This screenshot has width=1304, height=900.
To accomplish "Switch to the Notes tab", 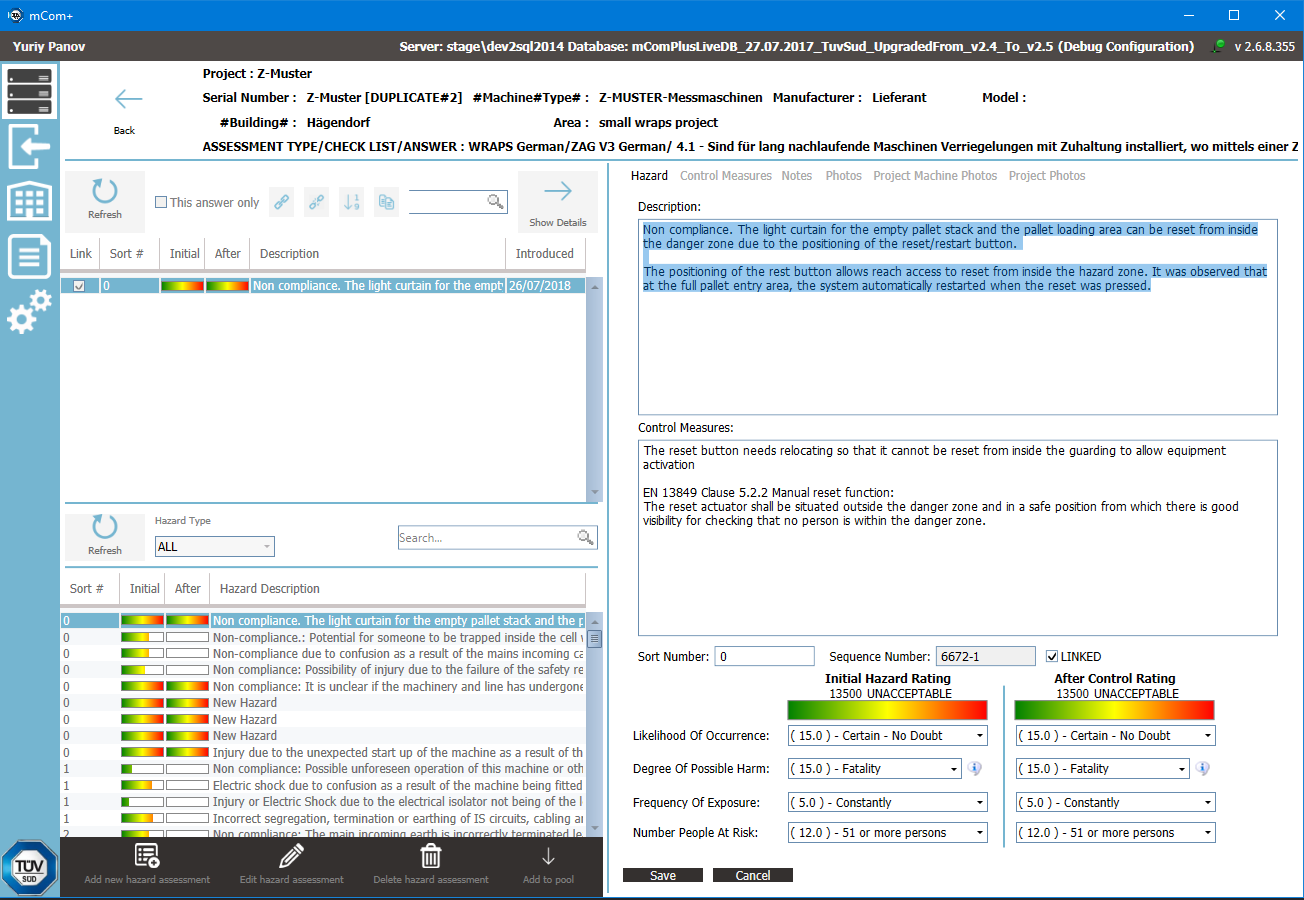I will pyautogui.click(x=797, y=176).
